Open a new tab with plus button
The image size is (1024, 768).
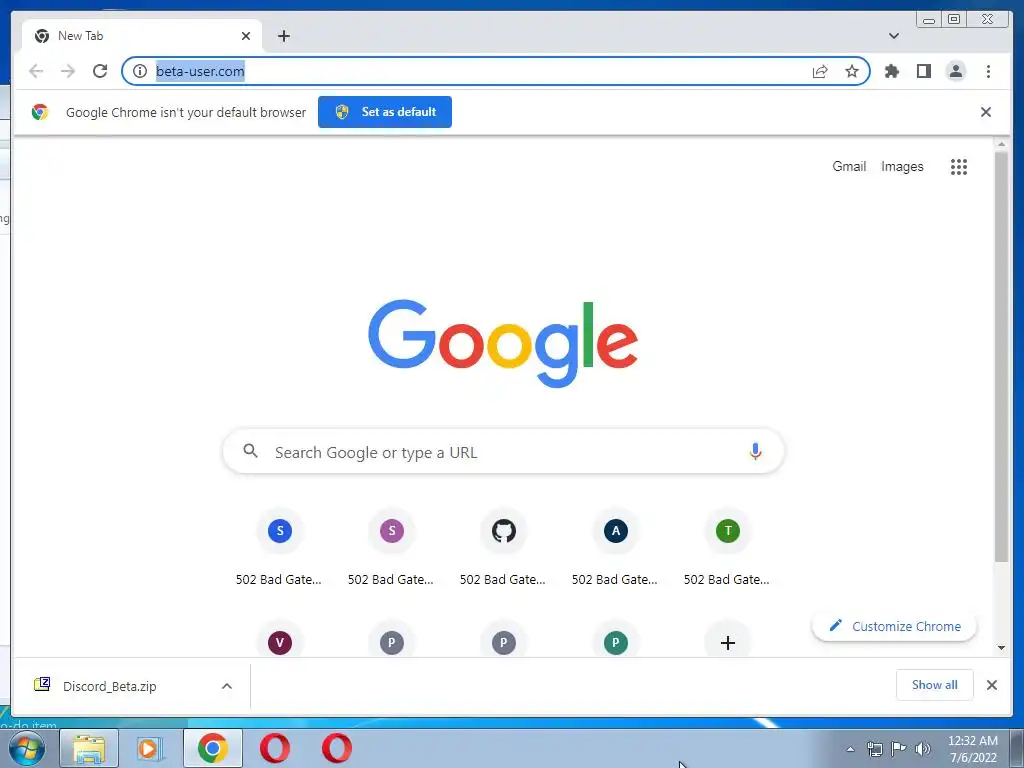(x=283, y=36)
